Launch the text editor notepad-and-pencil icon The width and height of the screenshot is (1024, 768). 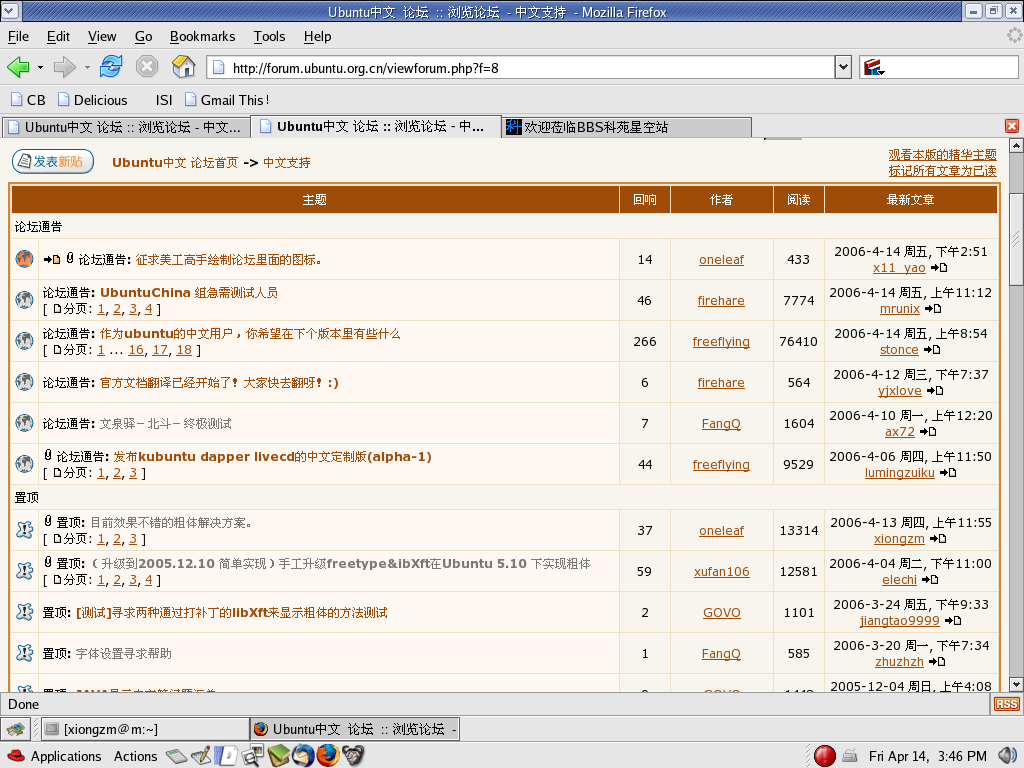(x=201, y=756)
